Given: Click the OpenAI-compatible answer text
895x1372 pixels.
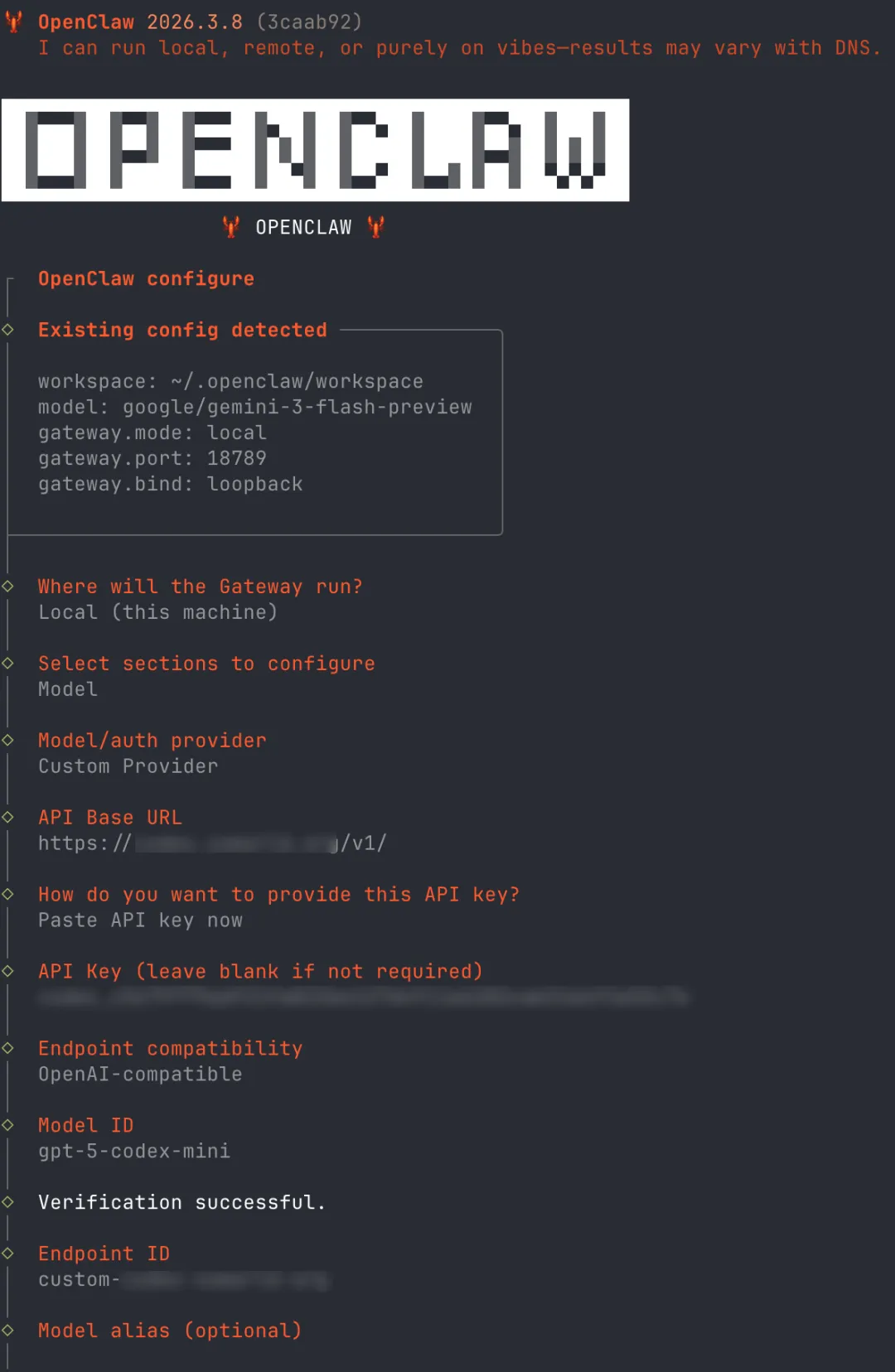Looking at the screenshot, I should 140,1074.
